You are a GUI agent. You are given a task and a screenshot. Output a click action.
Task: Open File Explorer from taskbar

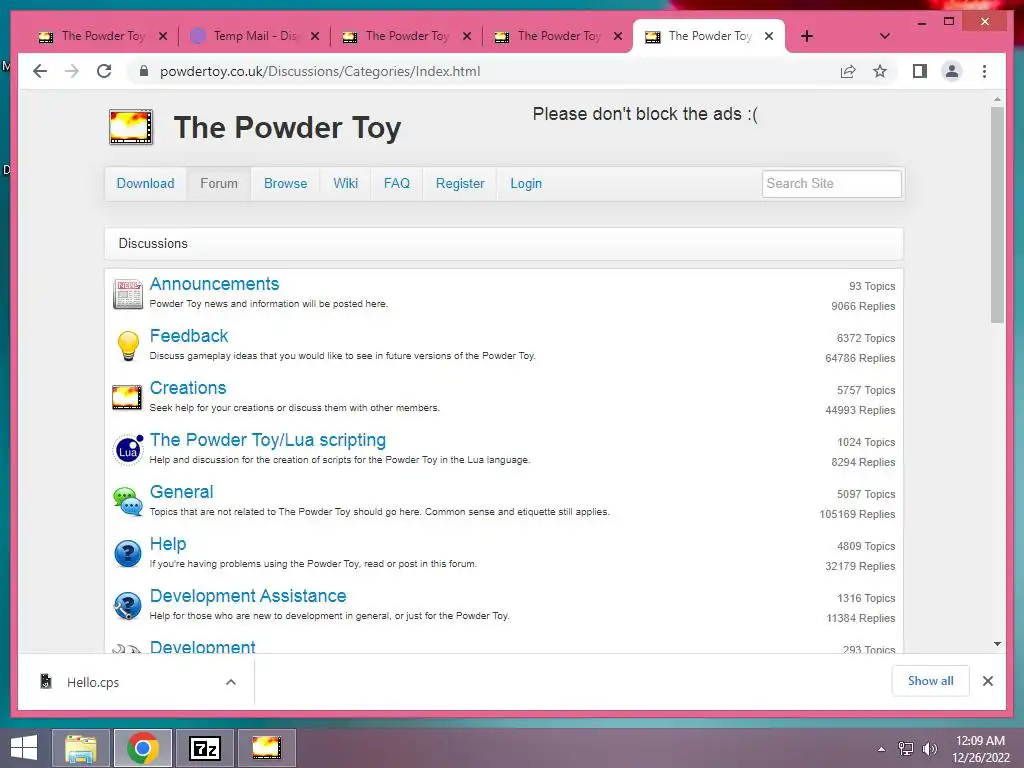pos(80,748)
